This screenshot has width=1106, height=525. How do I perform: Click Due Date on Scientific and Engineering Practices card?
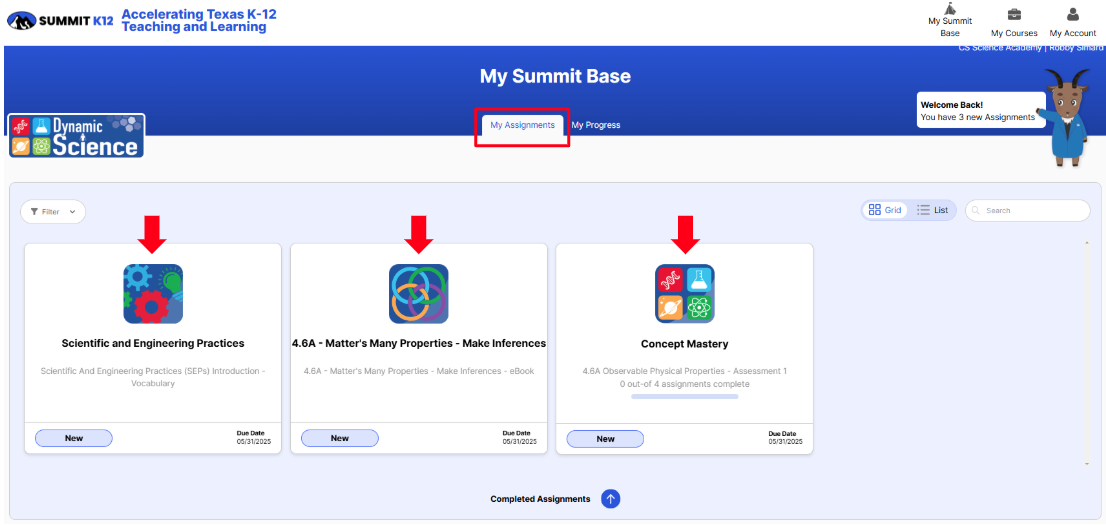pos(254,438)
